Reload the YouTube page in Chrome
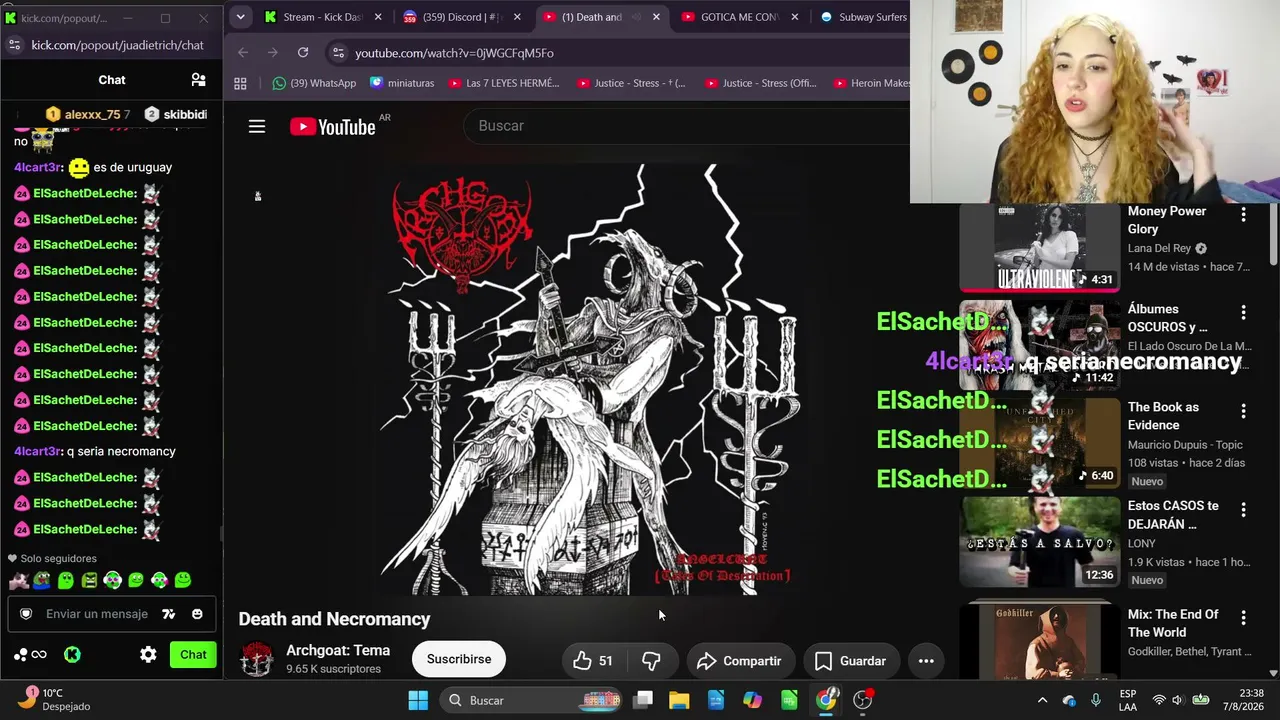 point(303,53)
